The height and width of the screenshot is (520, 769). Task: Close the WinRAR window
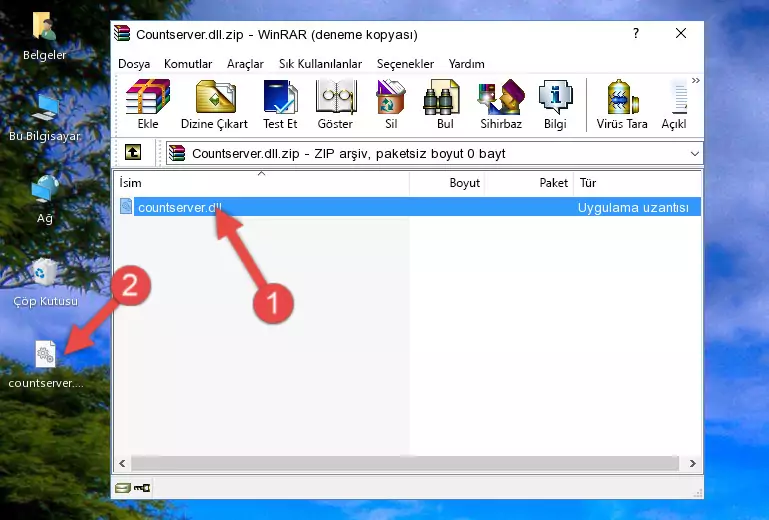pyautogui.click(x=681, y=33)
